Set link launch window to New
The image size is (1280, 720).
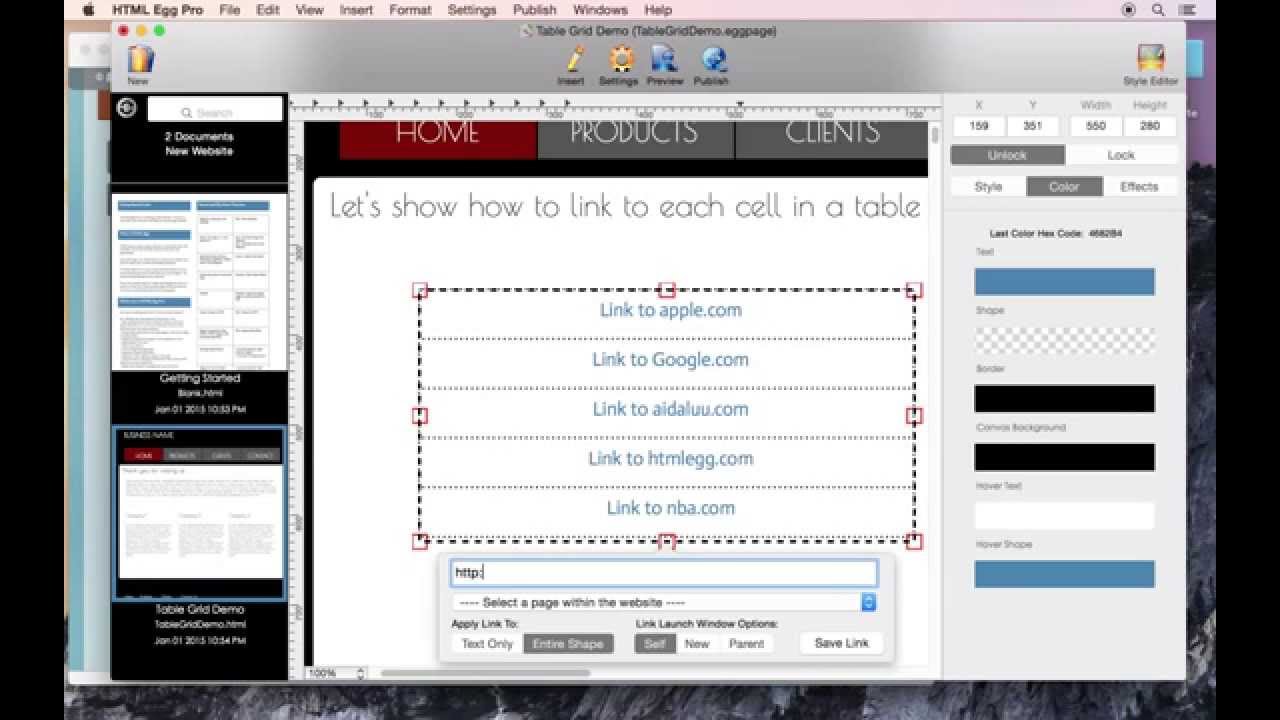[697, 644]
